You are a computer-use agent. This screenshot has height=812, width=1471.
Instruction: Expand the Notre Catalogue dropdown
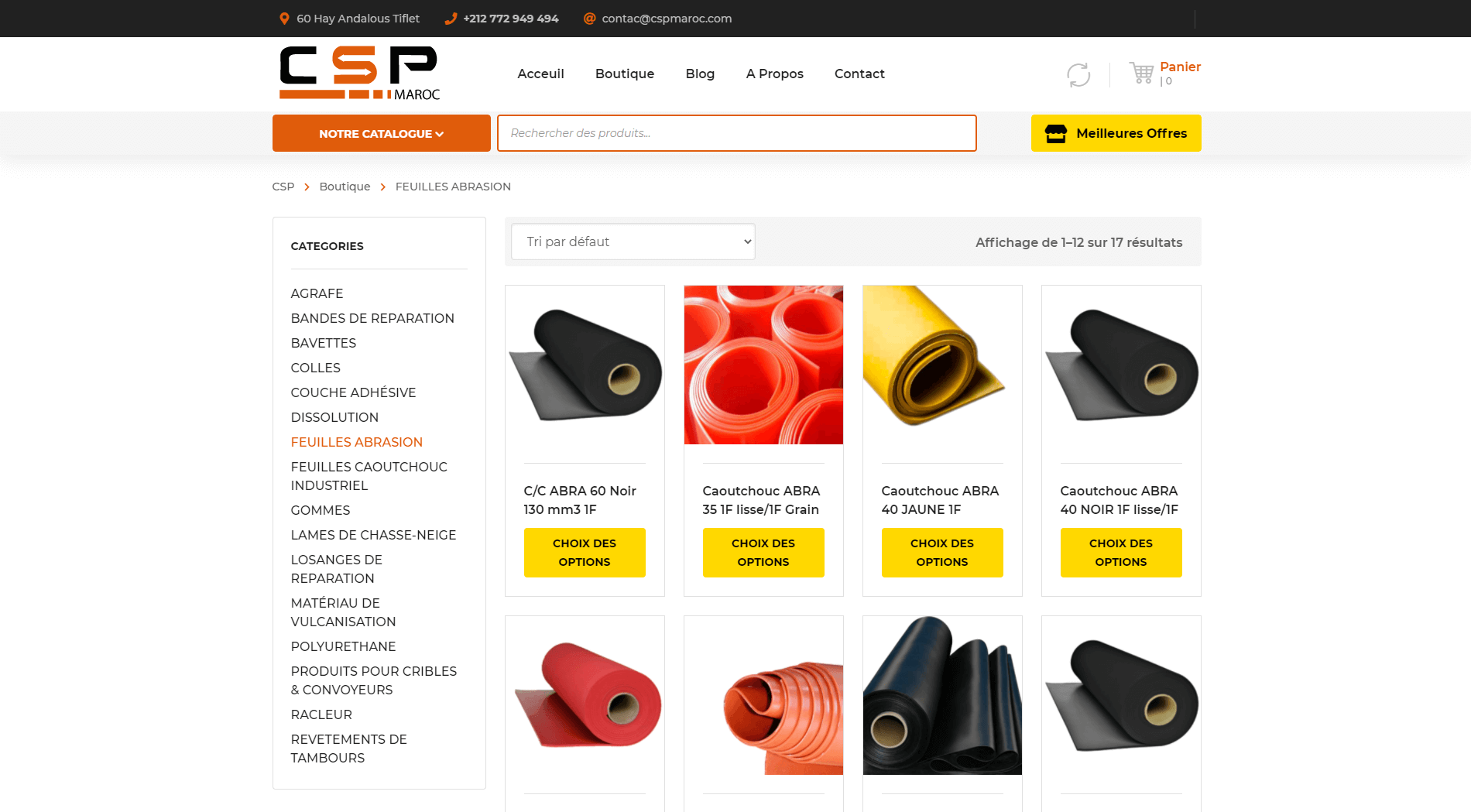tap(381, 133)
